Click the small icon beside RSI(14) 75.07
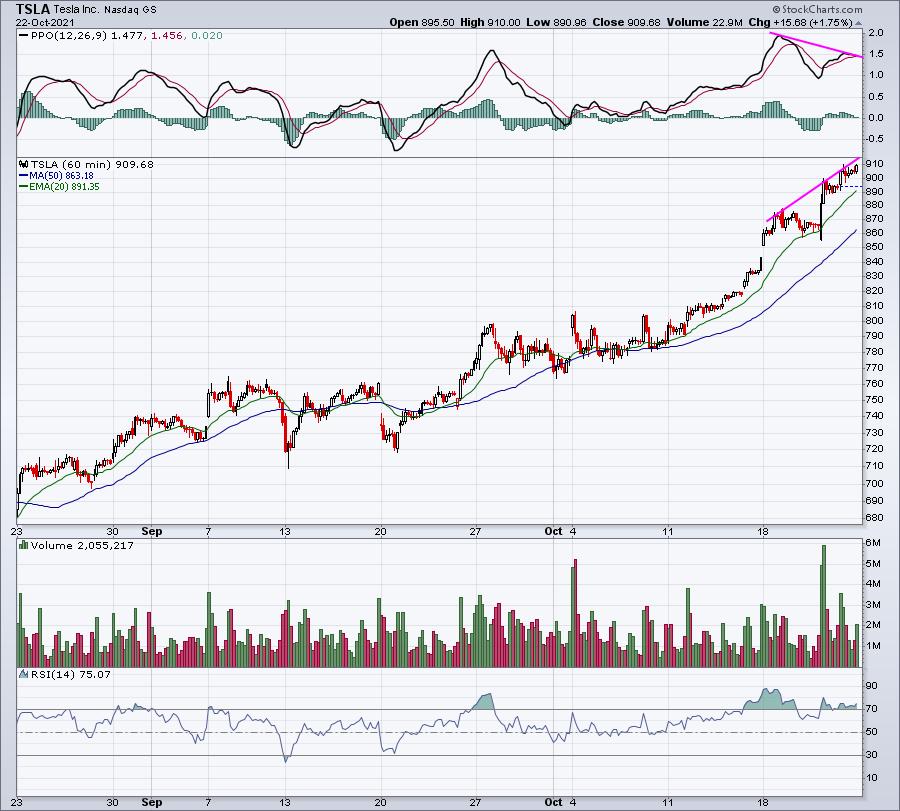 [24, 674]
